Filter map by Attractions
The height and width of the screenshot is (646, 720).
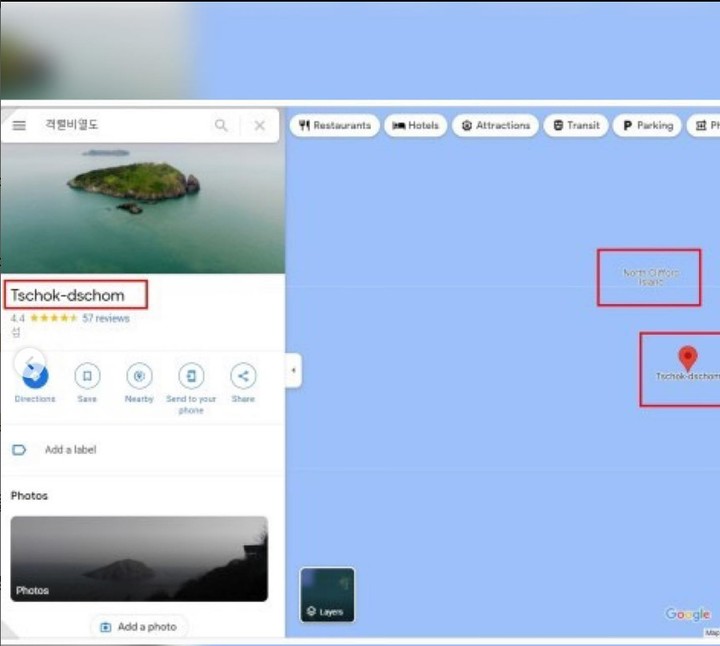click(x=495, y=125)
